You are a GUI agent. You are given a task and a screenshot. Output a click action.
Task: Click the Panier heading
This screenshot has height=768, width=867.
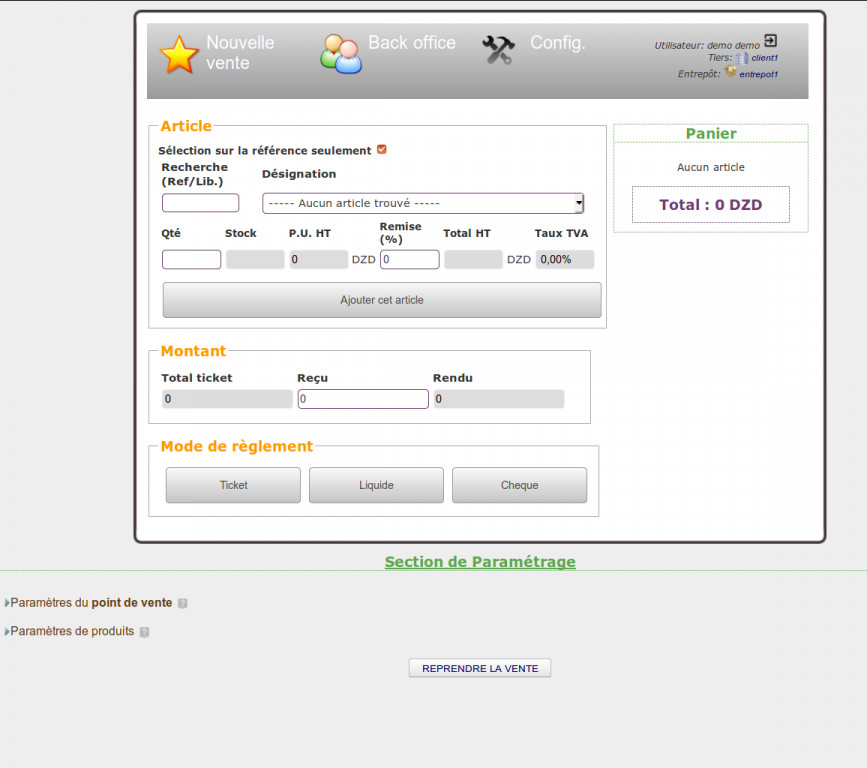click(x=711, y=133)
